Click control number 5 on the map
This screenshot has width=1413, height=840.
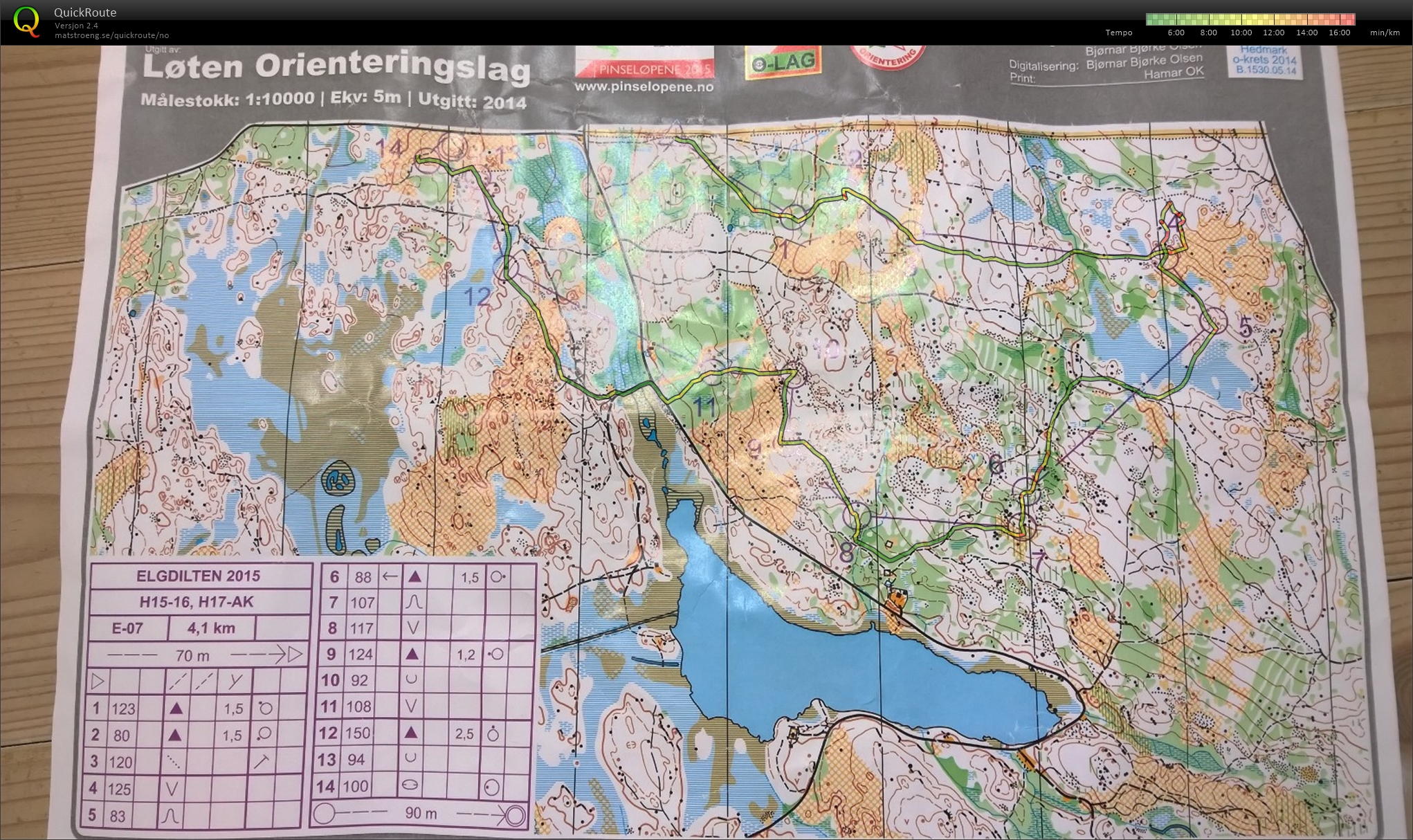[x=1246, y=327]
